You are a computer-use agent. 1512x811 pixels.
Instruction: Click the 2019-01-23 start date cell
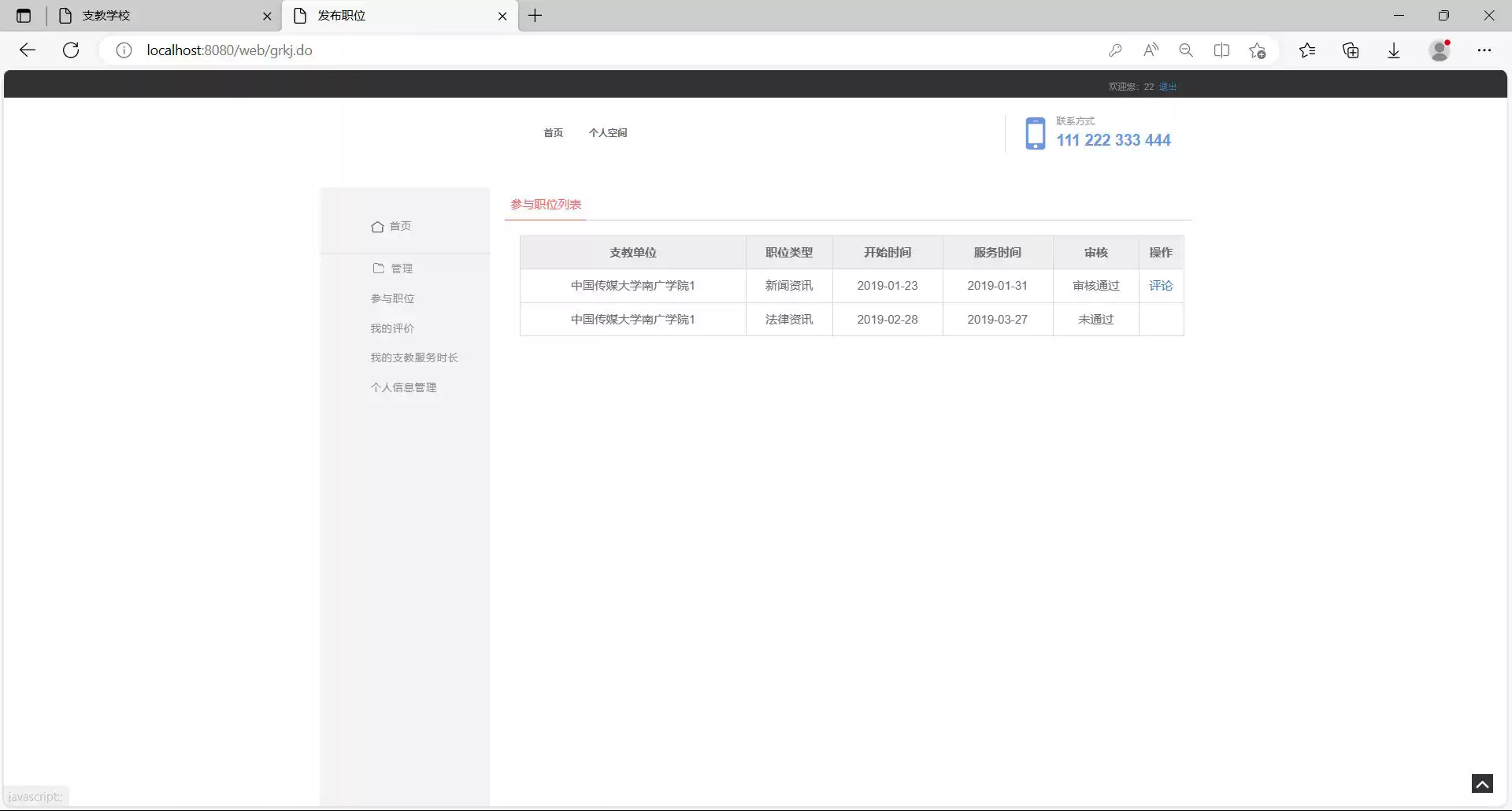tap(888, 286)
